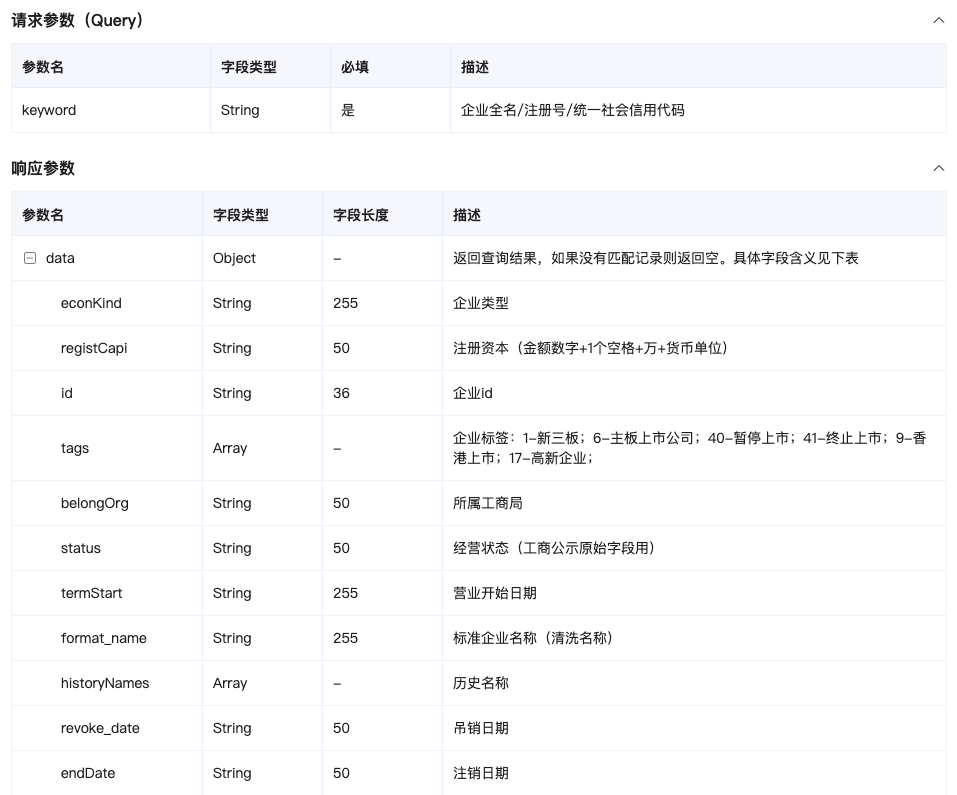The image size is (957, 795).
Task: Click the 经营状态 description text
Action: (x=554, y=549)
